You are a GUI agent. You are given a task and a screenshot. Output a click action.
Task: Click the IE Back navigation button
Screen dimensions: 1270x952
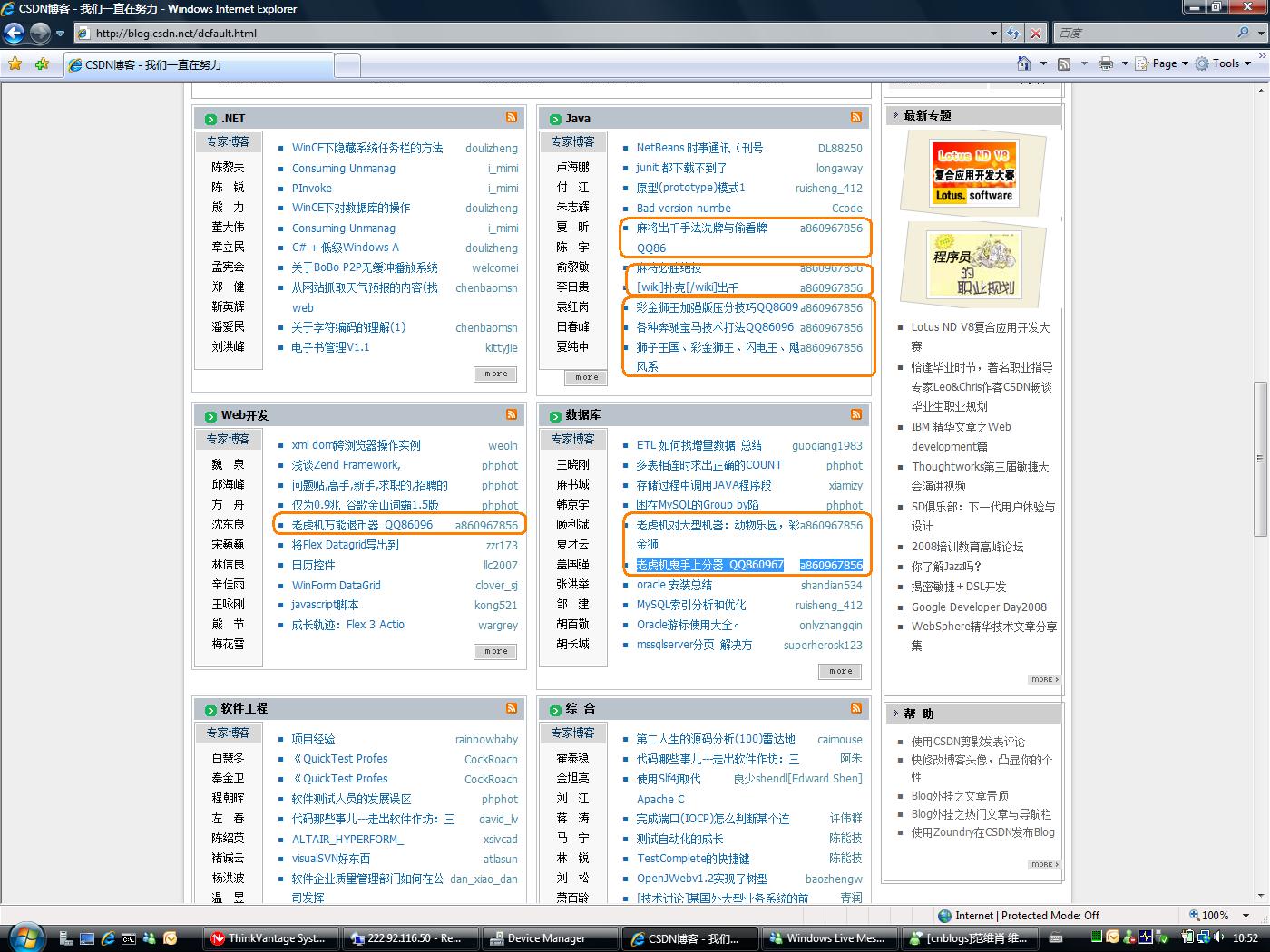pos(14,34)
